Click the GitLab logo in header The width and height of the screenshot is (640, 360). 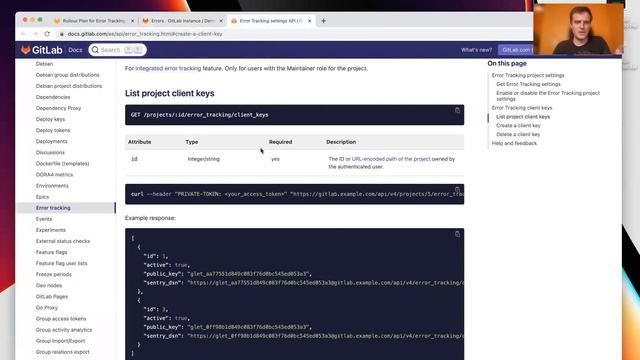pos(42,50)
